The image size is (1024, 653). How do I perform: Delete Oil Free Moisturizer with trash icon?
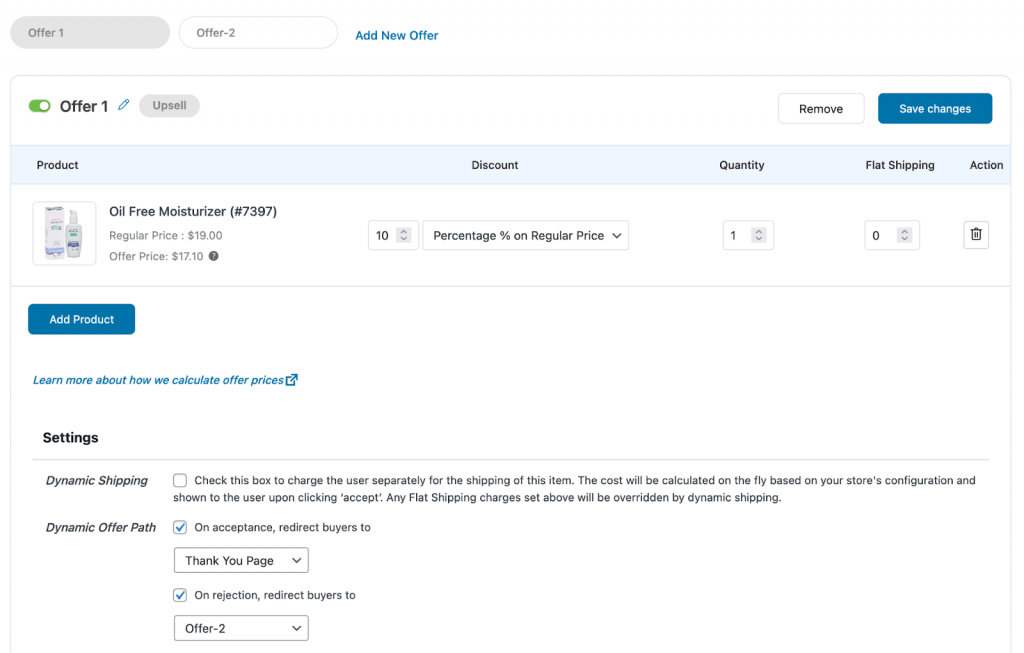coord(976,234)
